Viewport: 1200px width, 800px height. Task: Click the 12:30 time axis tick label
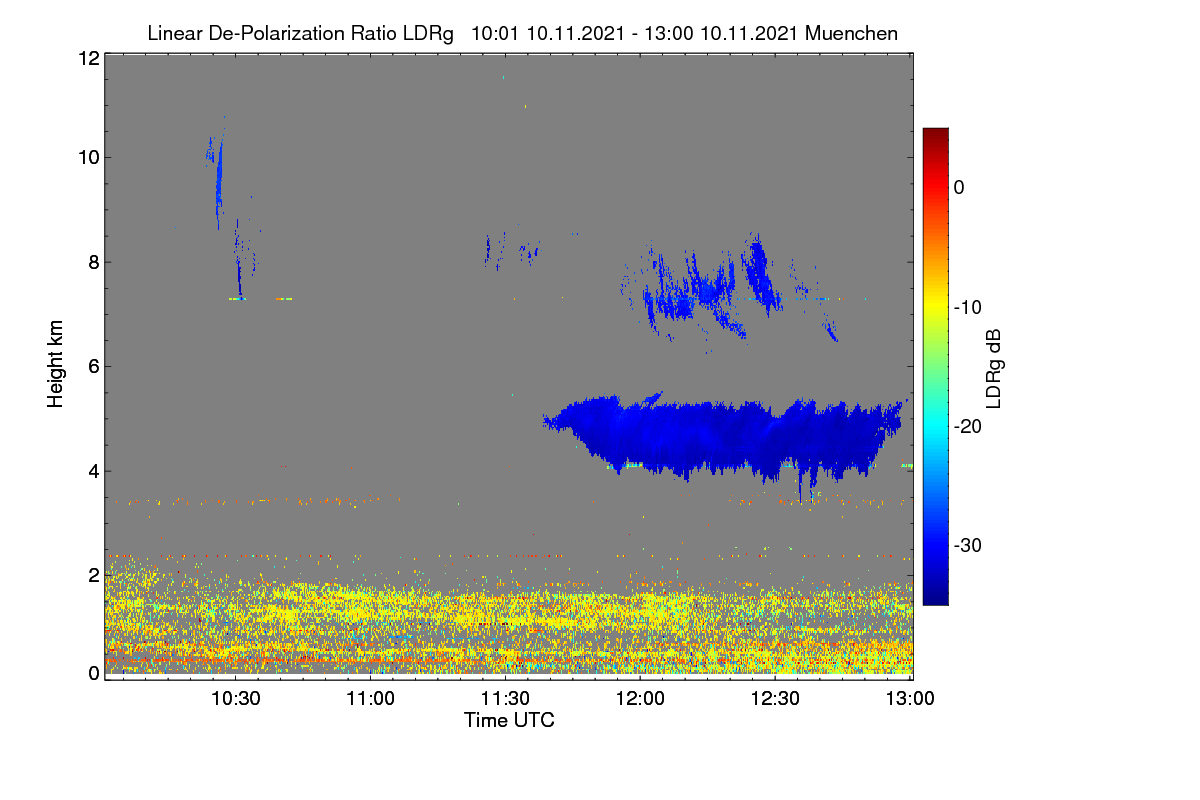[x=776, y=699]
